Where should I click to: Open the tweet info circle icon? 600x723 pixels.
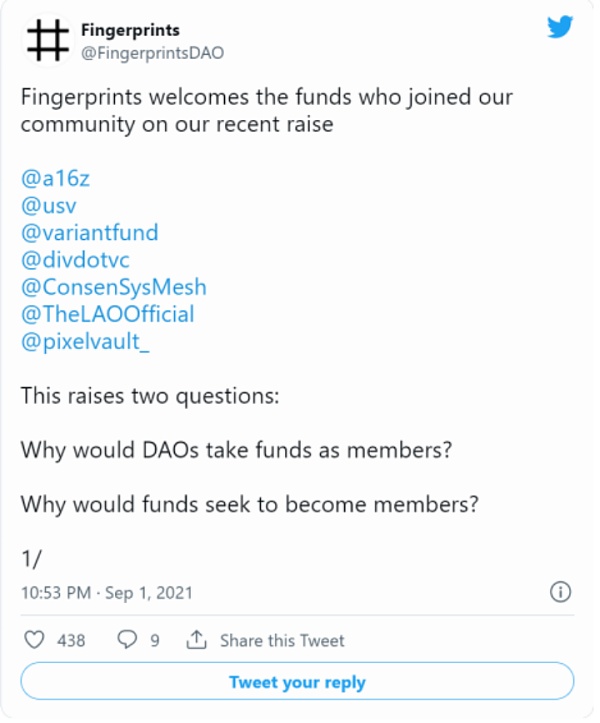click(561, 592)
